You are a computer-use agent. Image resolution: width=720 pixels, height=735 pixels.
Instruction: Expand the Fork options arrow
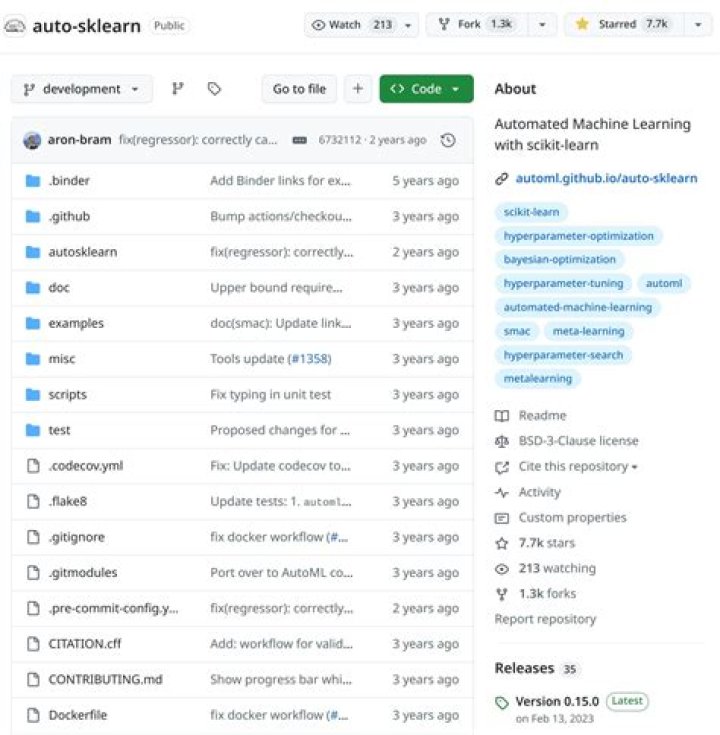tap(542, 24)
